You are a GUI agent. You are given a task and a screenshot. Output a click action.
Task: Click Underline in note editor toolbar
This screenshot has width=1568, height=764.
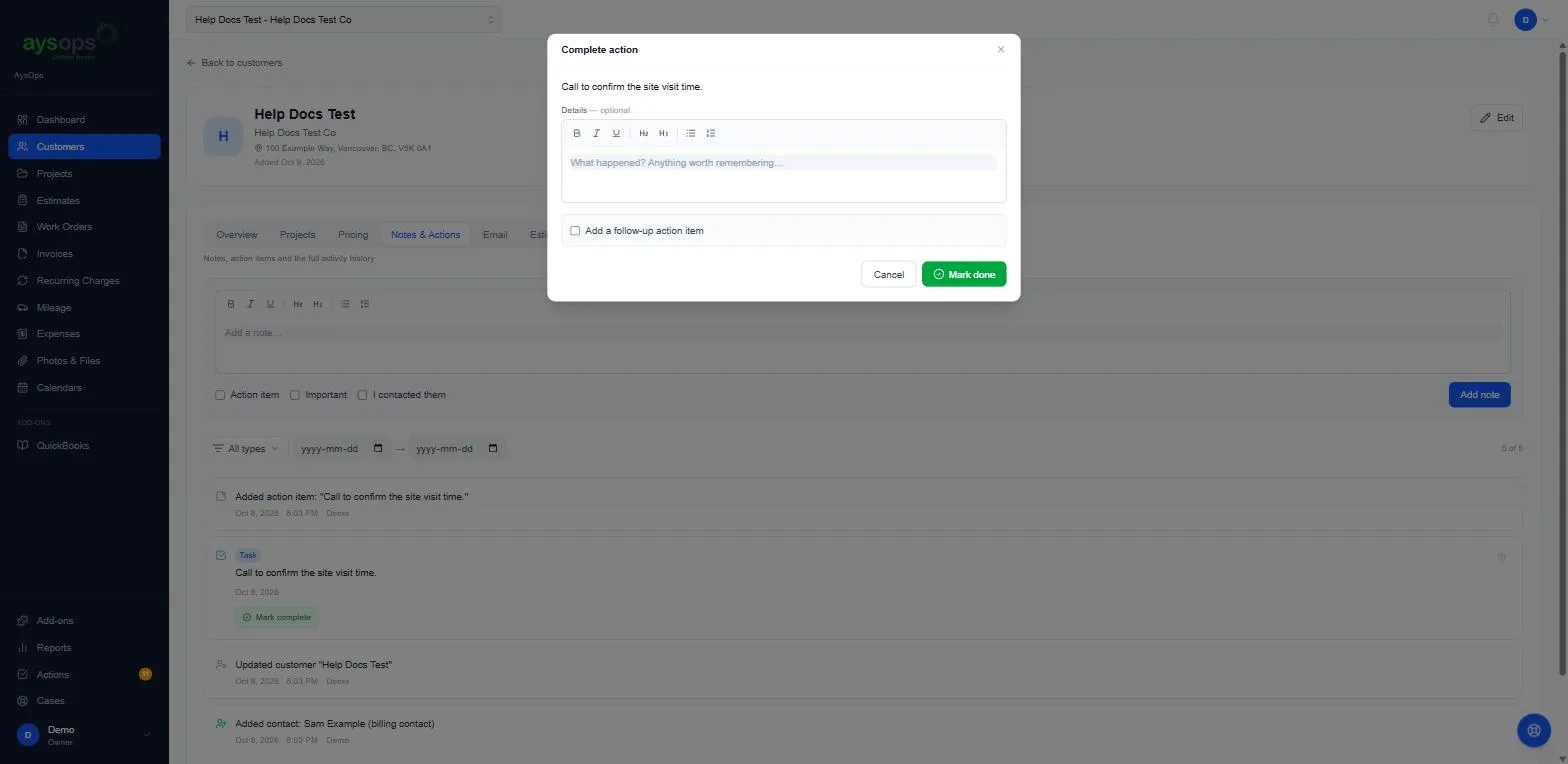pyautogui.click(x=270, y=304)
